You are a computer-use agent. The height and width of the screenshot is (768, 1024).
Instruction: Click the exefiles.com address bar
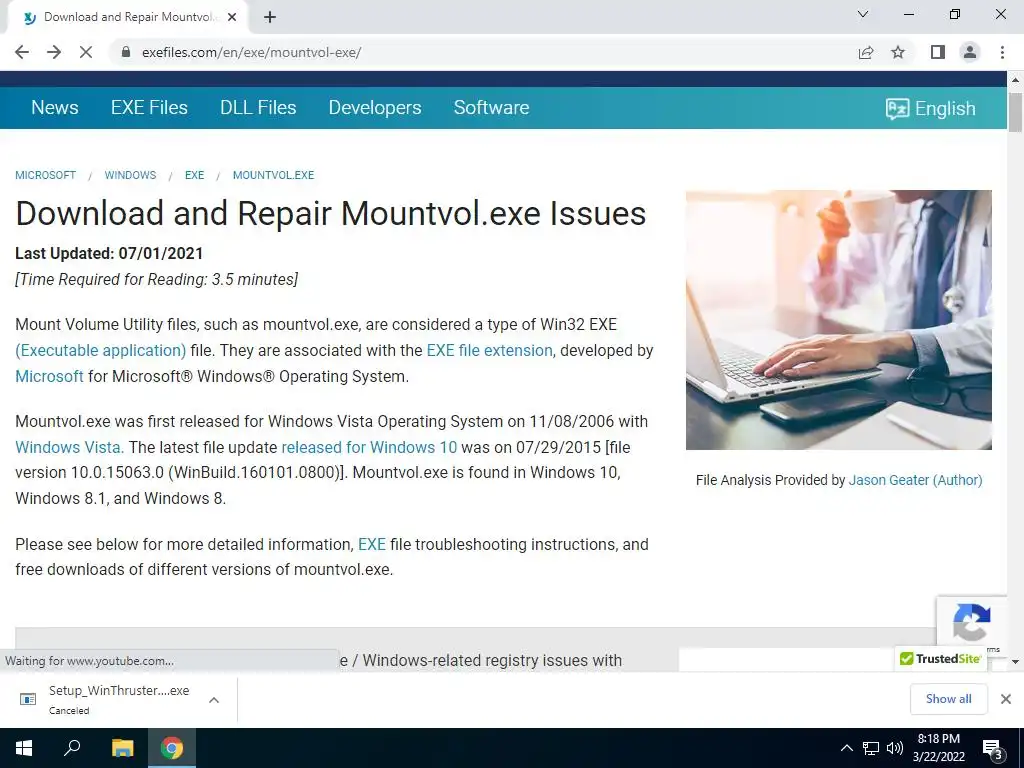pyautogui.click(x=483, y=52)
